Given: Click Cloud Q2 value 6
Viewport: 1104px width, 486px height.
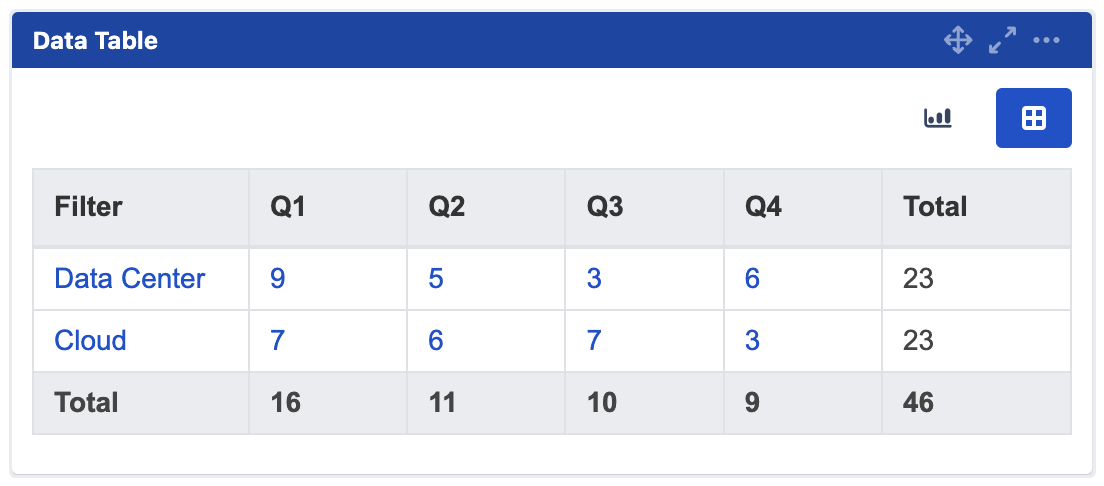Looking at the screenshot, I should click(x=436, y=340).
